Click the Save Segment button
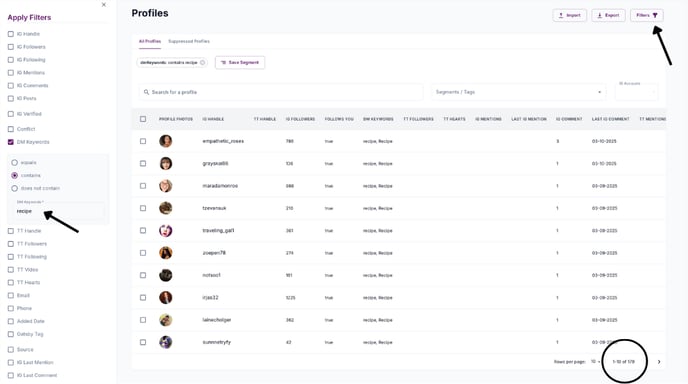This screenshot has width=688, height=384. [240, 63]
